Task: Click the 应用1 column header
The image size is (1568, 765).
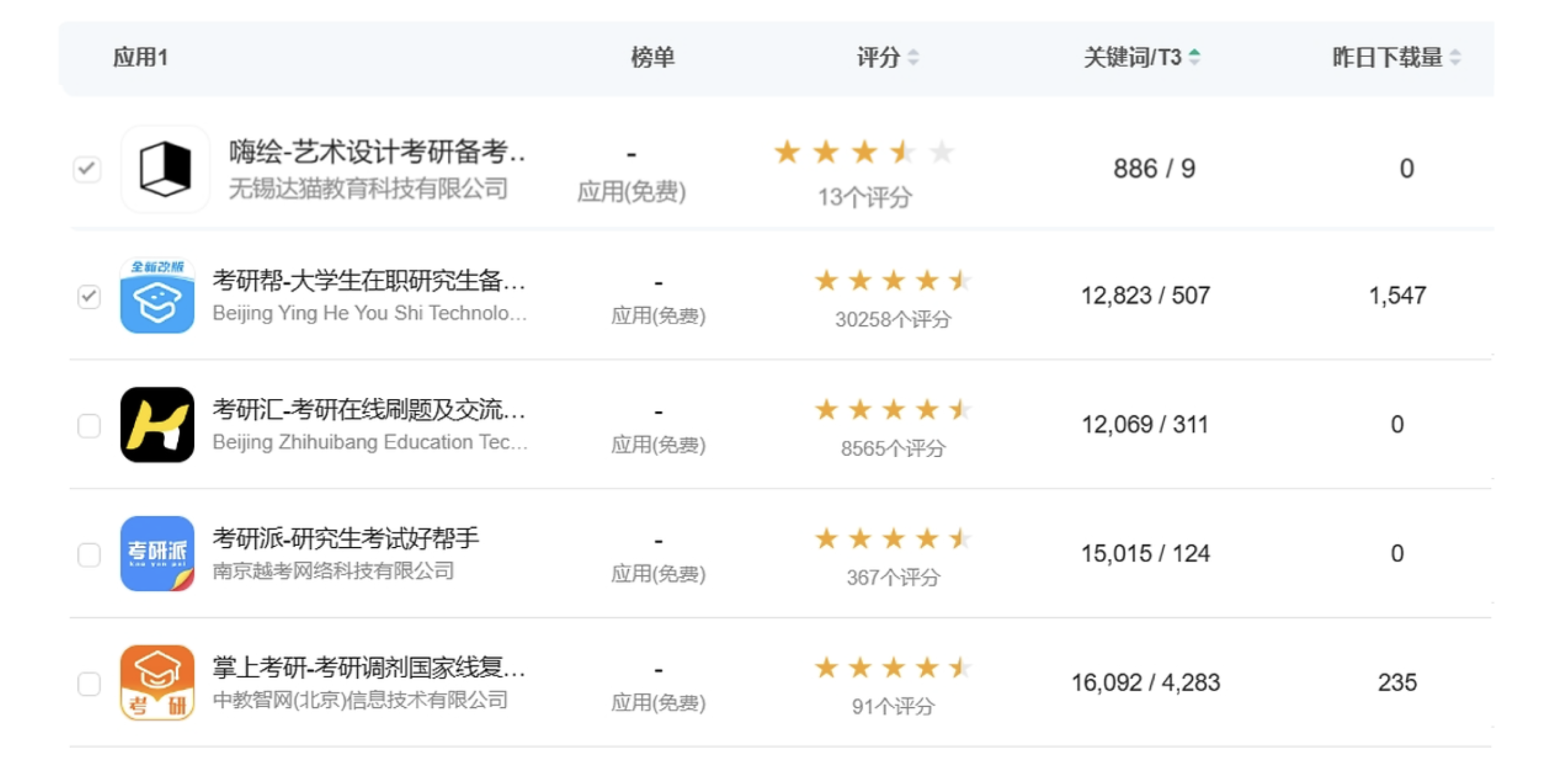Action: [141, 57]
